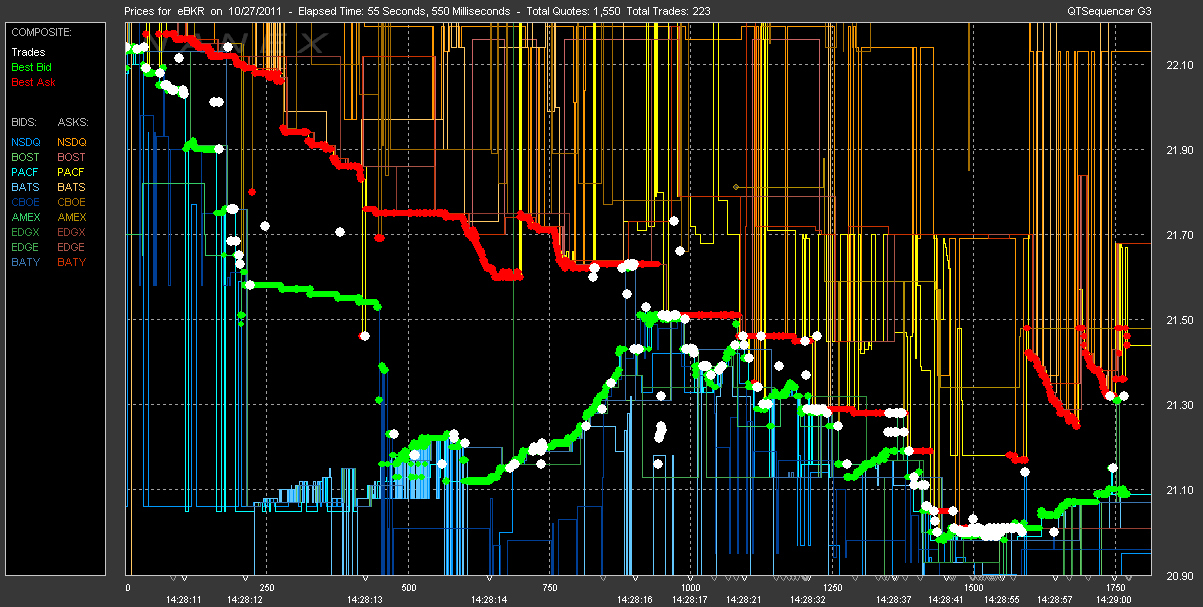The image size is (1203, 607).
Task: Click the 20.90 price label at the axis bottom
Action: [1180, 575]
